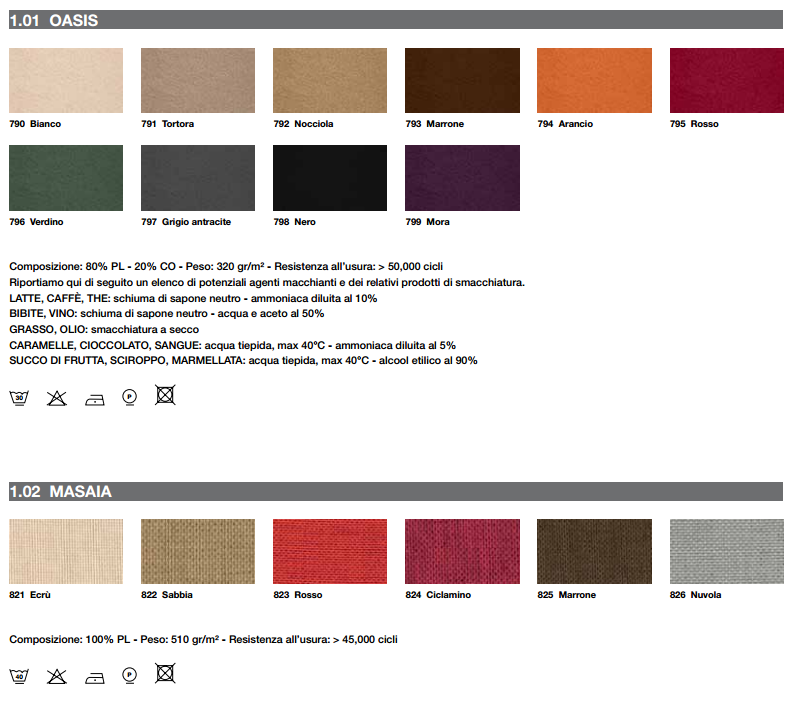The image size is (799, 708).
Task: Click the Oasis 30° wash care icon
Action: [x=19, y=398]
